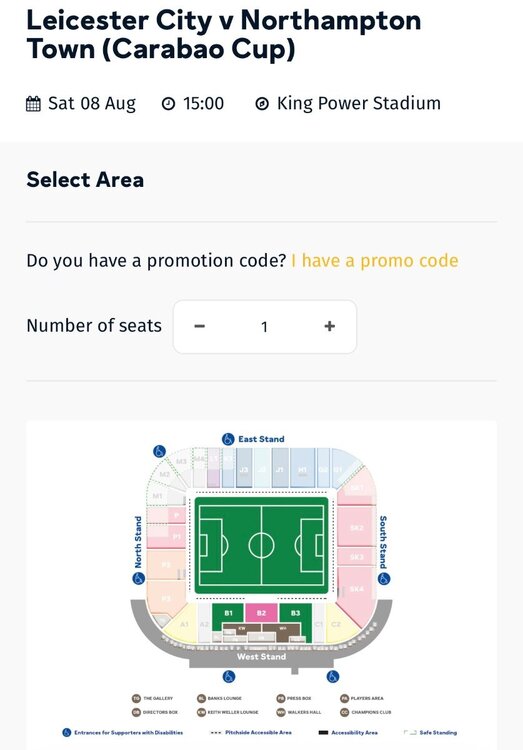Click the East Stand disability entrance icon
The height and width of the screenshot is (750, 523).
228,439
